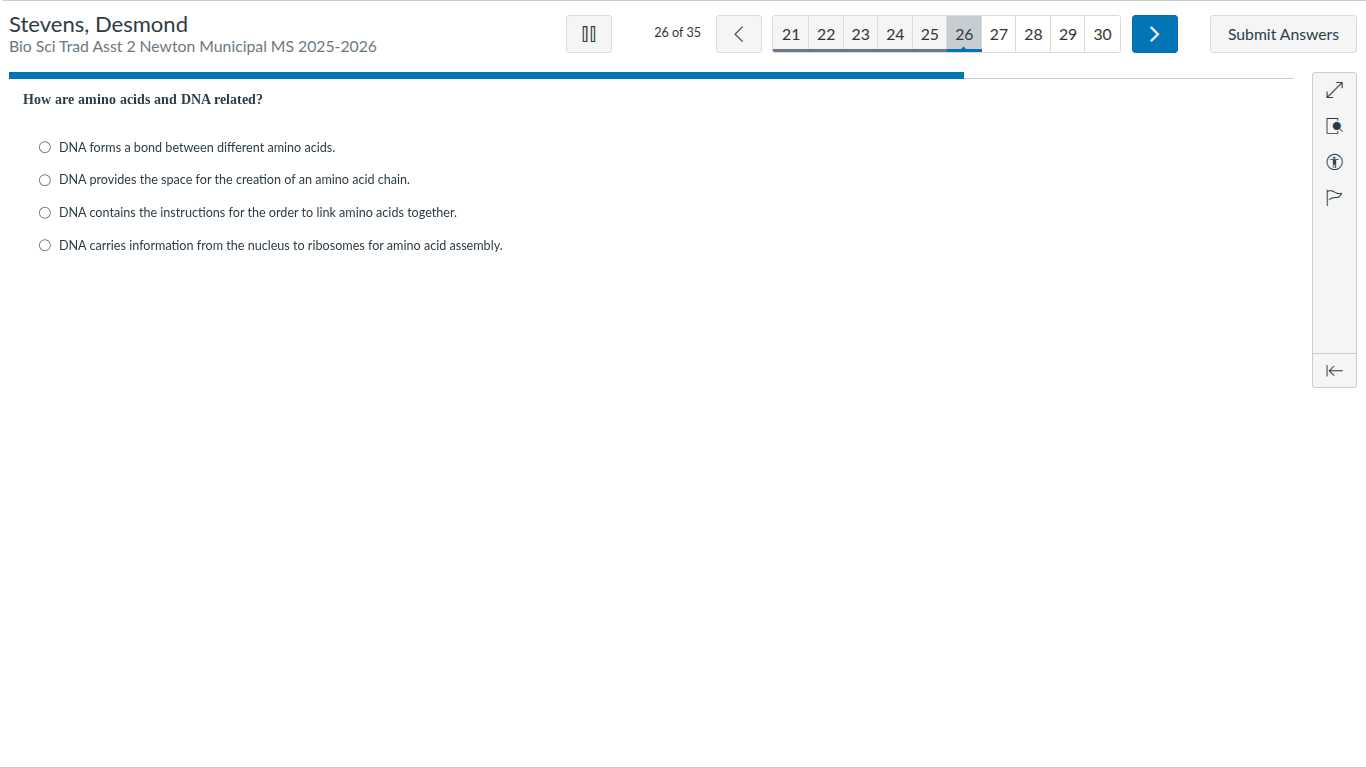Image resolution: width=1366 pixels, height=768 pixels.
Task: Click the assessment title Bio Sci Trad Asst 2
Action: pyautogui.click(x=193, y=47)
